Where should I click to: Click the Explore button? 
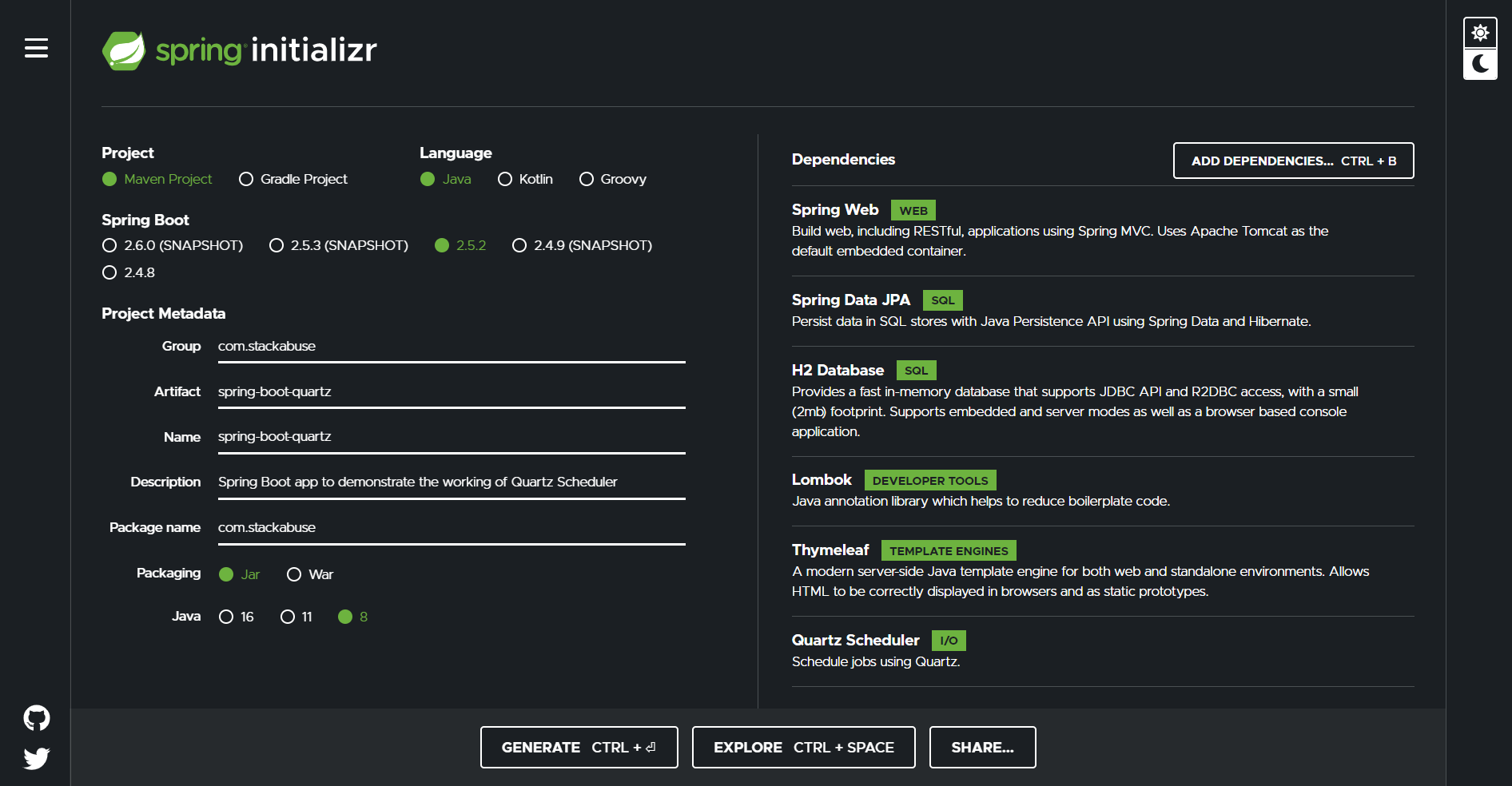point(804,748)
